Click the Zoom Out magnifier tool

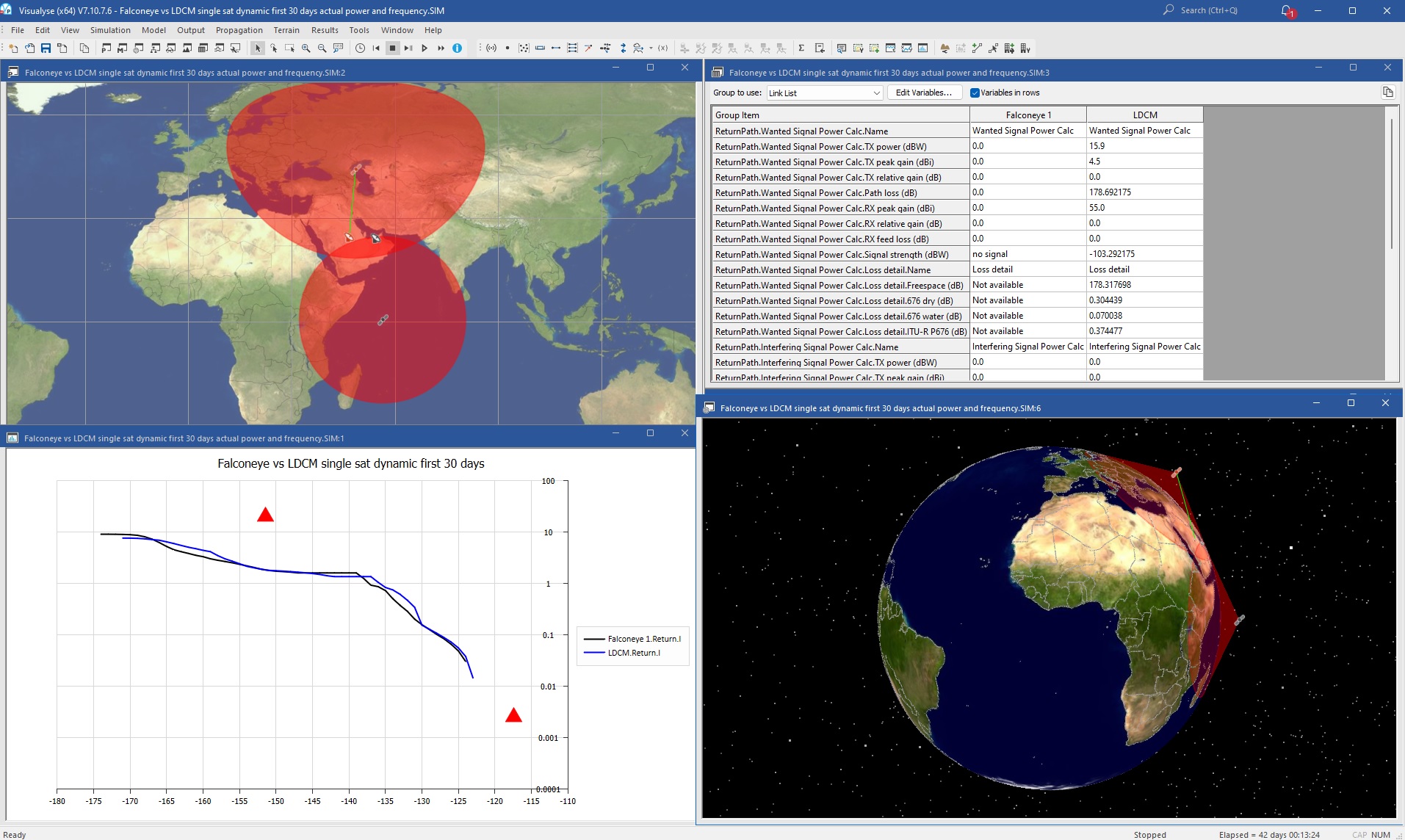click(x=322, y=48)
